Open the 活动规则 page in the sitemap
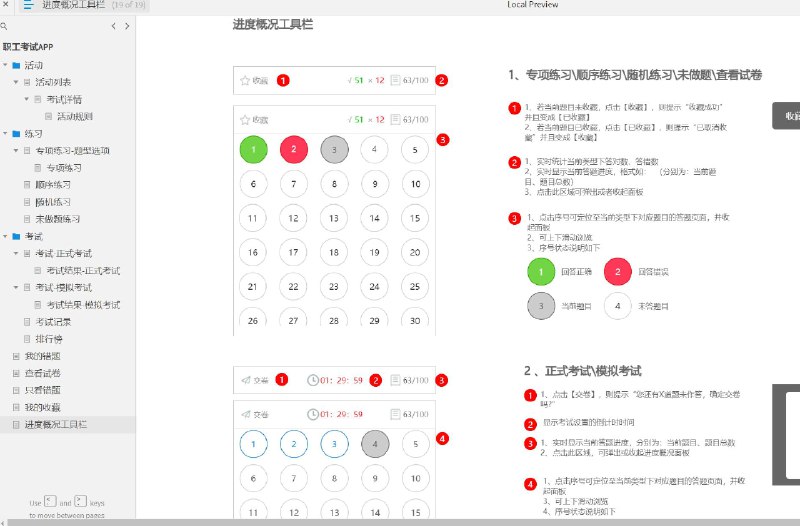 tap(74, 116)
